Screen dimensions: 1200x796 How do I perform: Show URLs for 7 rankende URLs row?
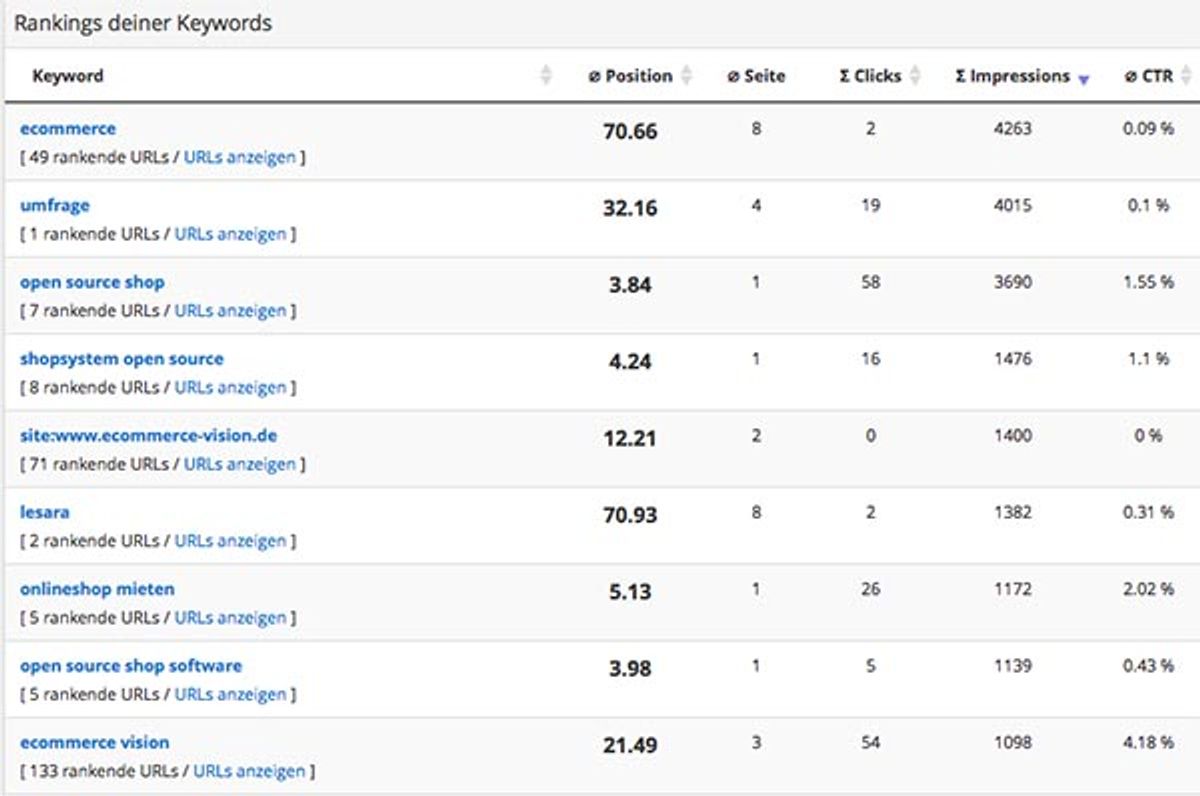point(231,311)
